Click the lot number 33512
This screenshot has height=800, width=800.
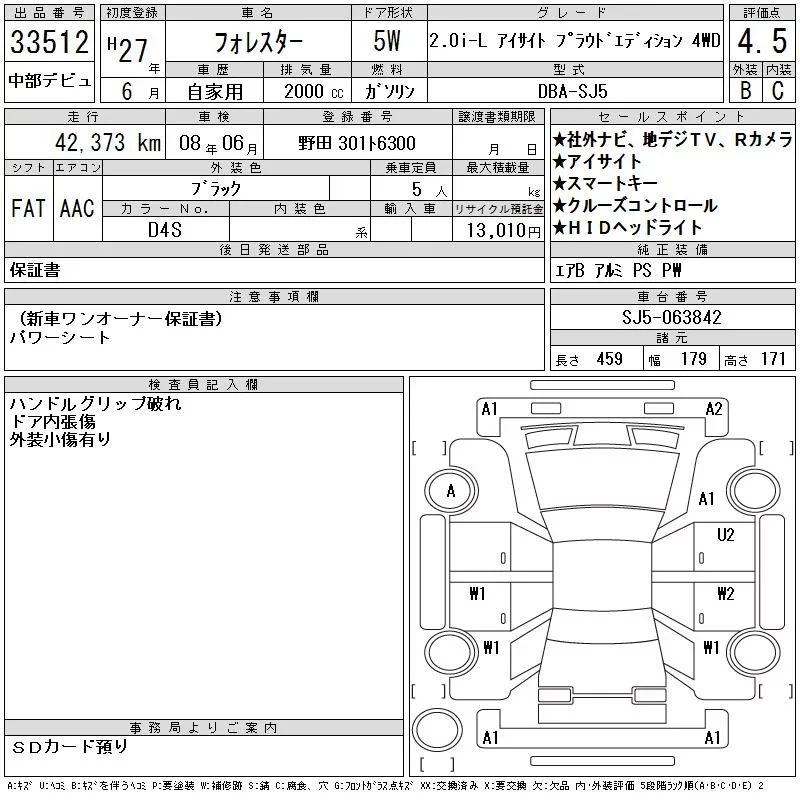pyautogui.click(x=50, y=43)
